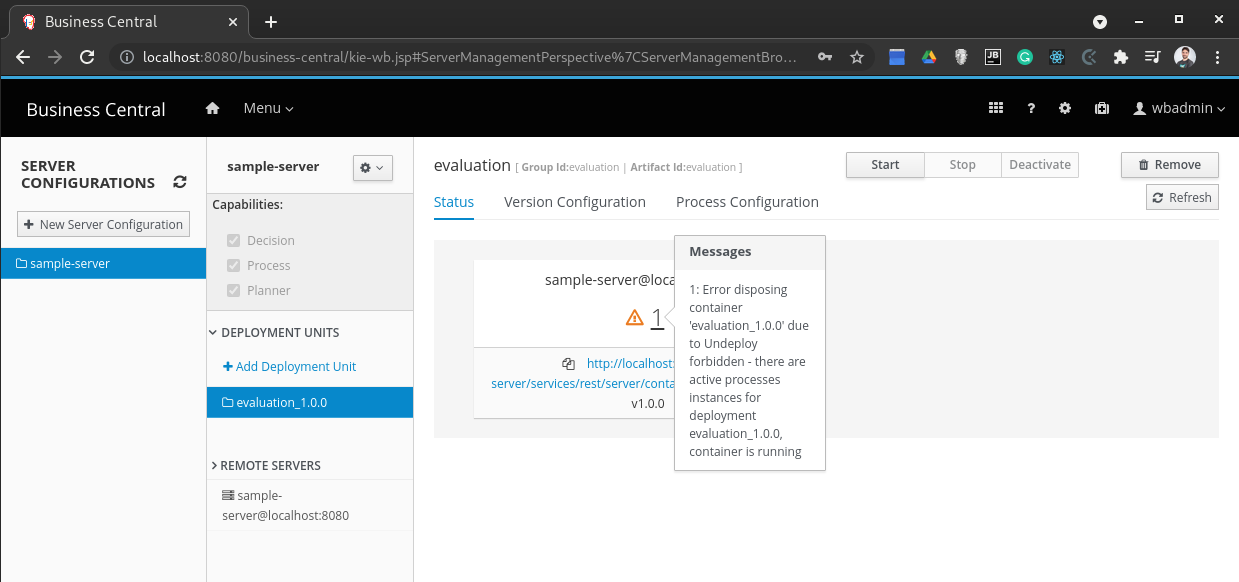Click the Deactivate button

tap(1040, 165)
